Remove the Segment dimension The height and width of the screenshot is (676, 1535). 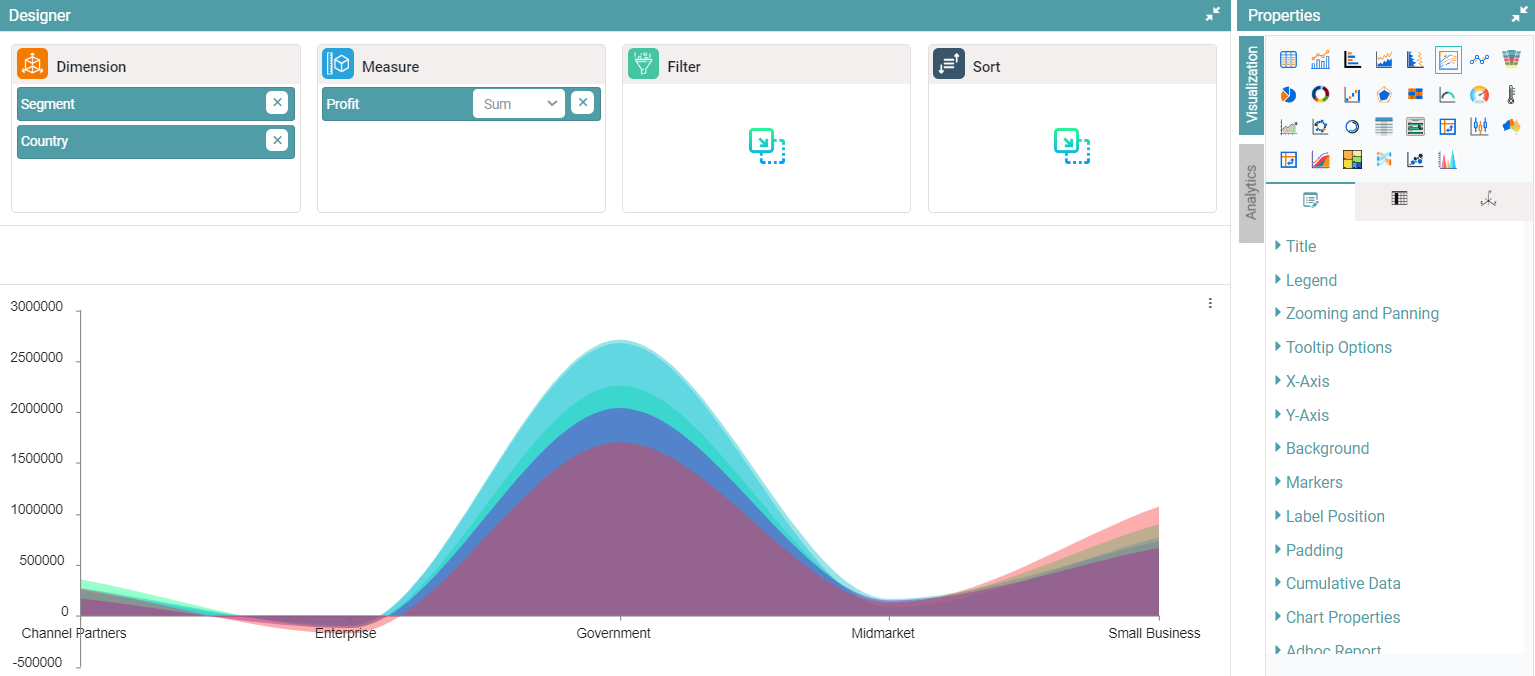277,103
